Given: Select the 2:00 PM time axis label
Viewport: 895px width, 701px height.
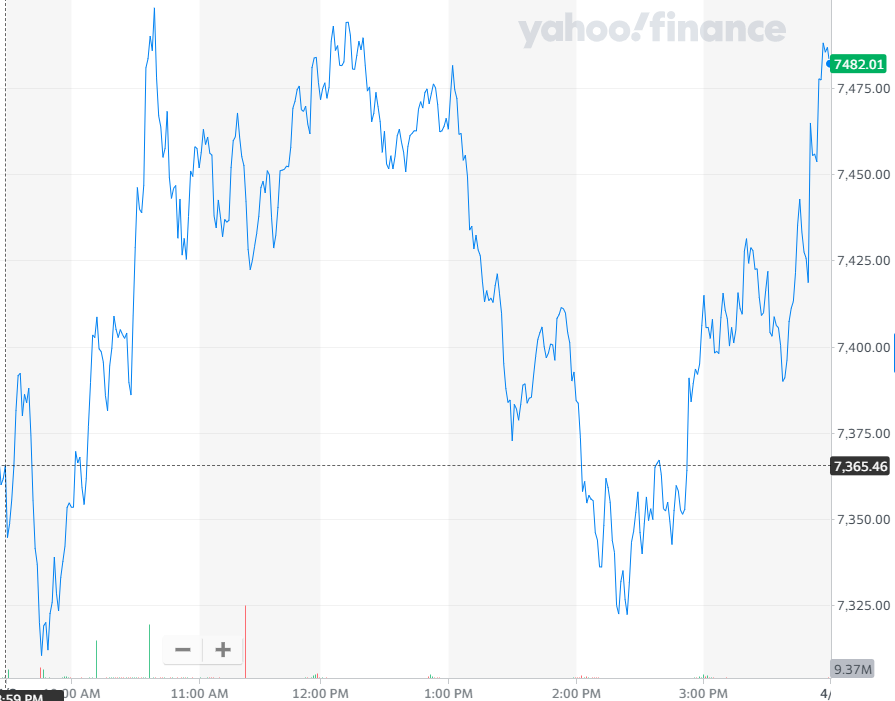Looking at the screenshot, I should pos(576,693).
